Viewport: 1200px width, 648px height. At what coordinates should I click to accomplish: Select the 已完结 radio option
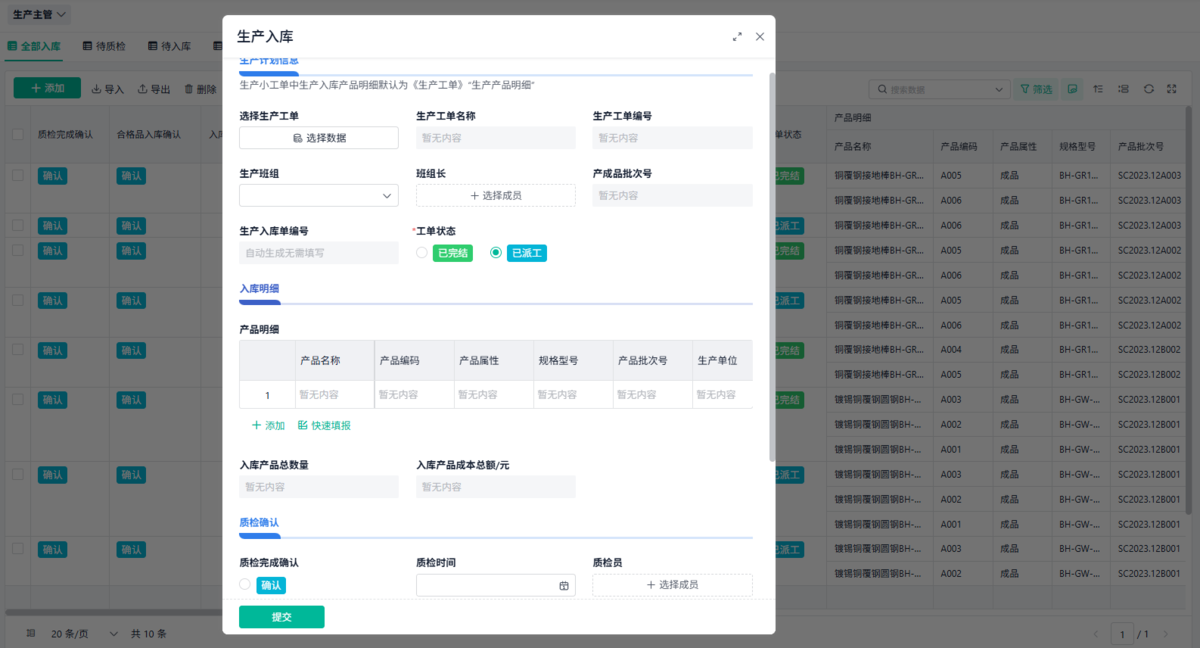(x=422, y=253)
